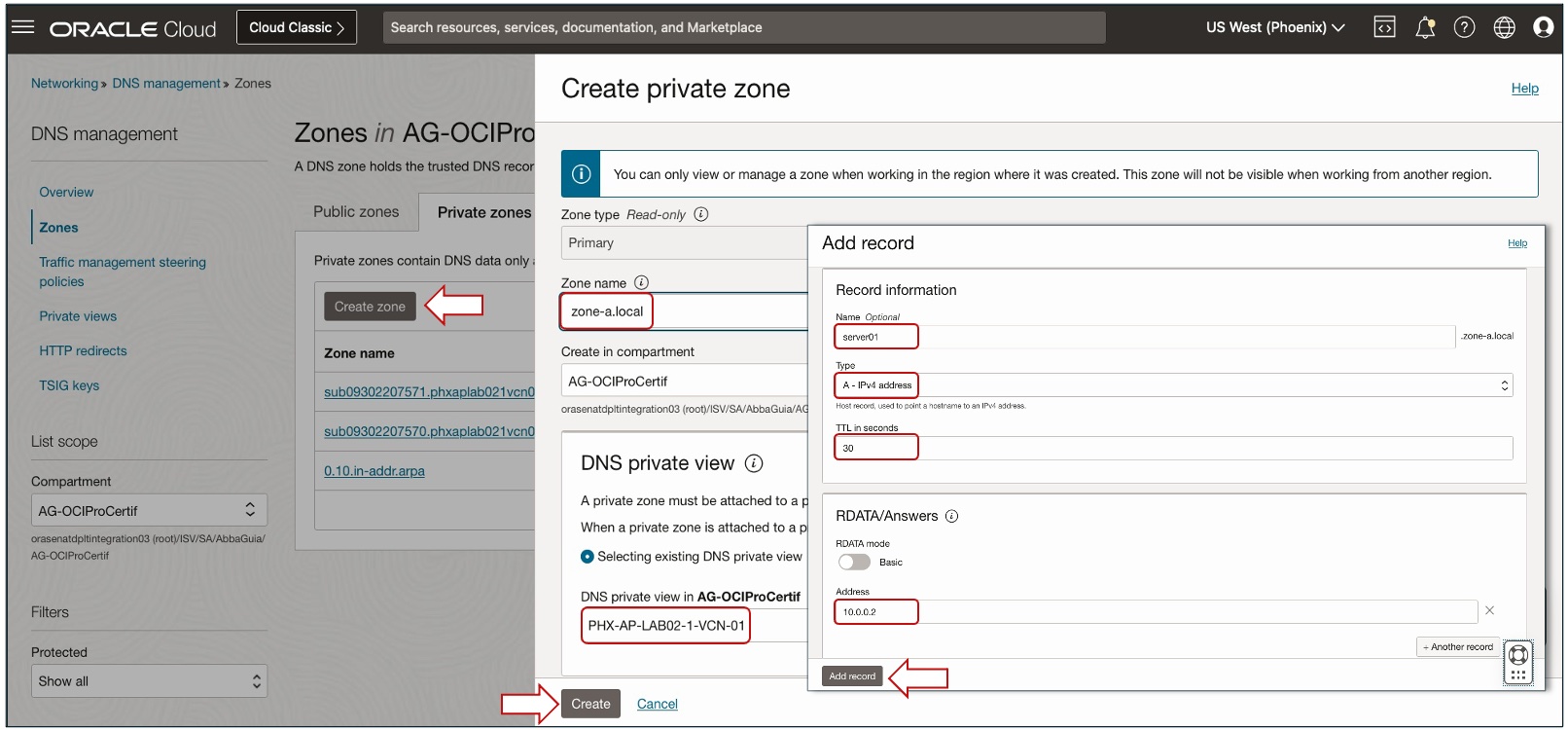Switch to Public zones tab
Image resolution: width=1568 pixels, height=730 pixels.
pyautogui.click(x=356, y=211)
